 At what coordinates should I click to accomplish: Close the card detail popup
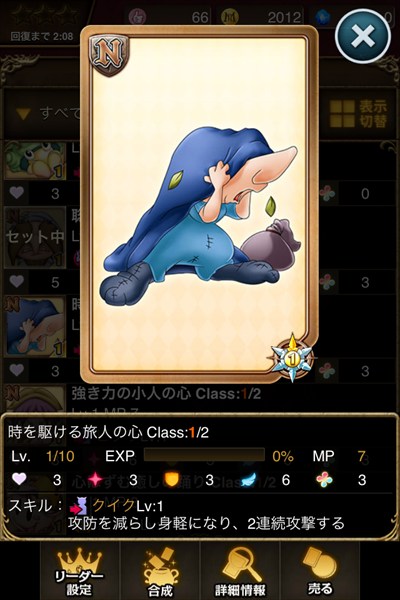[363, 36]
